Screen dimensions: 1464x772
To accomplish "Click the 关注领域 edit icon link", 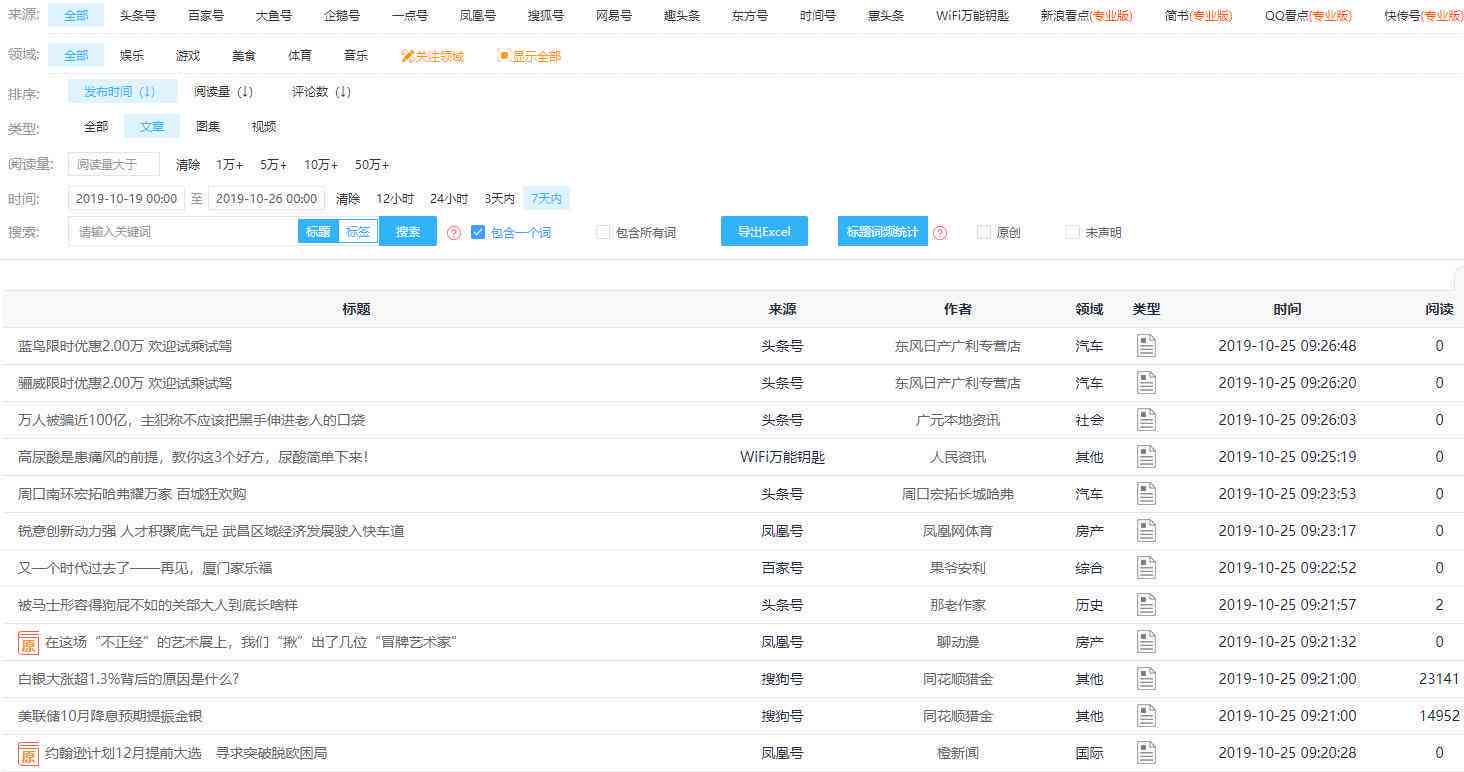I will [x=432, y=56].
